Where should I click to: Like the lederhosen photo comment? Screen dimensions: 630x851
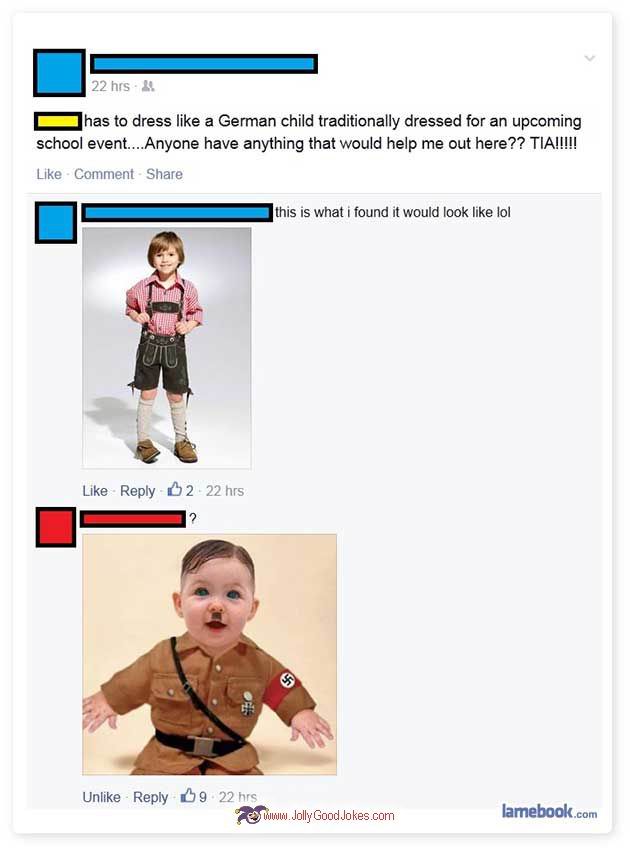tap(95, 491)
